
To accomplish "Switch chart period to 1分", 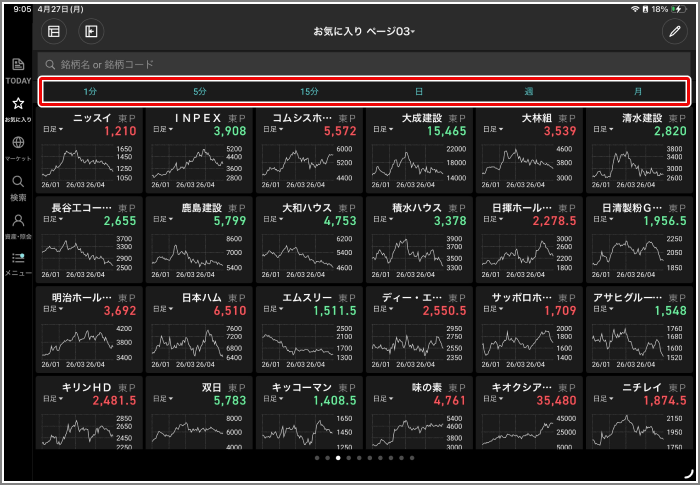I will point(91,92).
